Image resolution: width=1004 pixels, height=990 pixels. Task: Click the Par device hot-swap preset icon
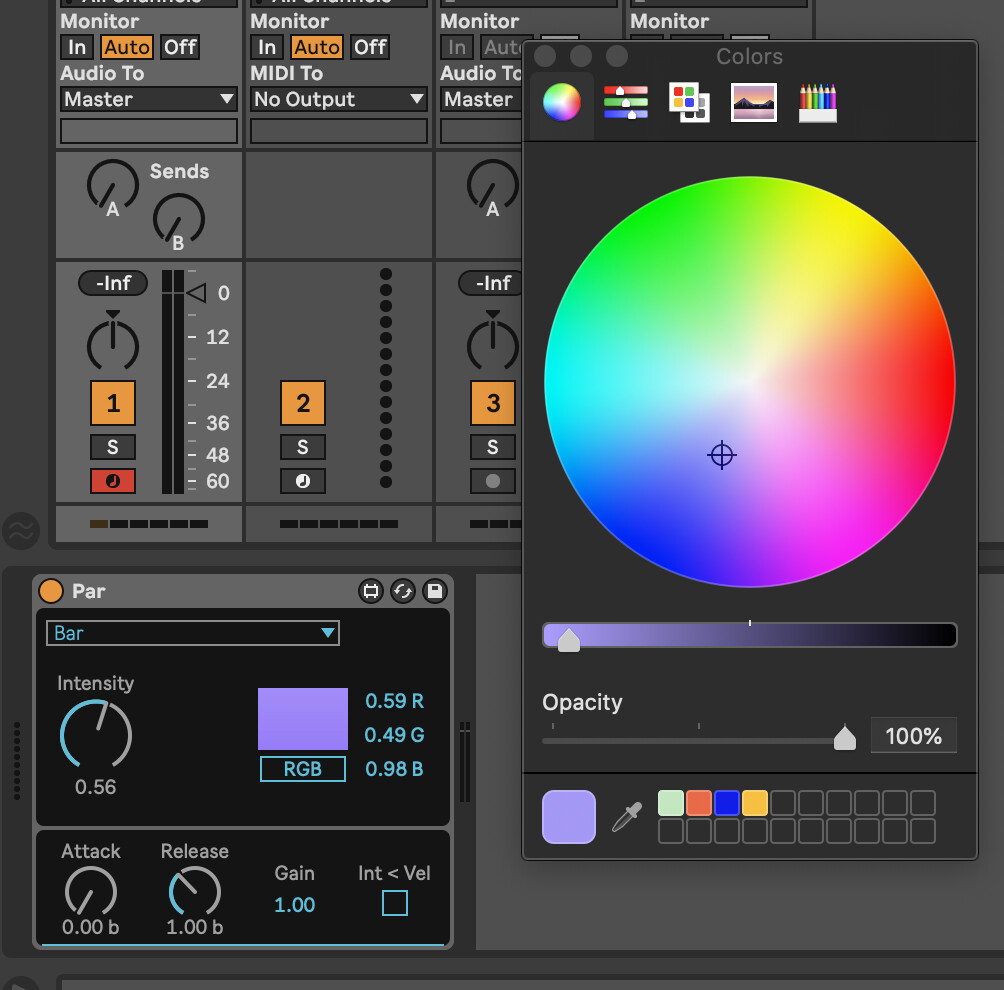tap(403, 591)
